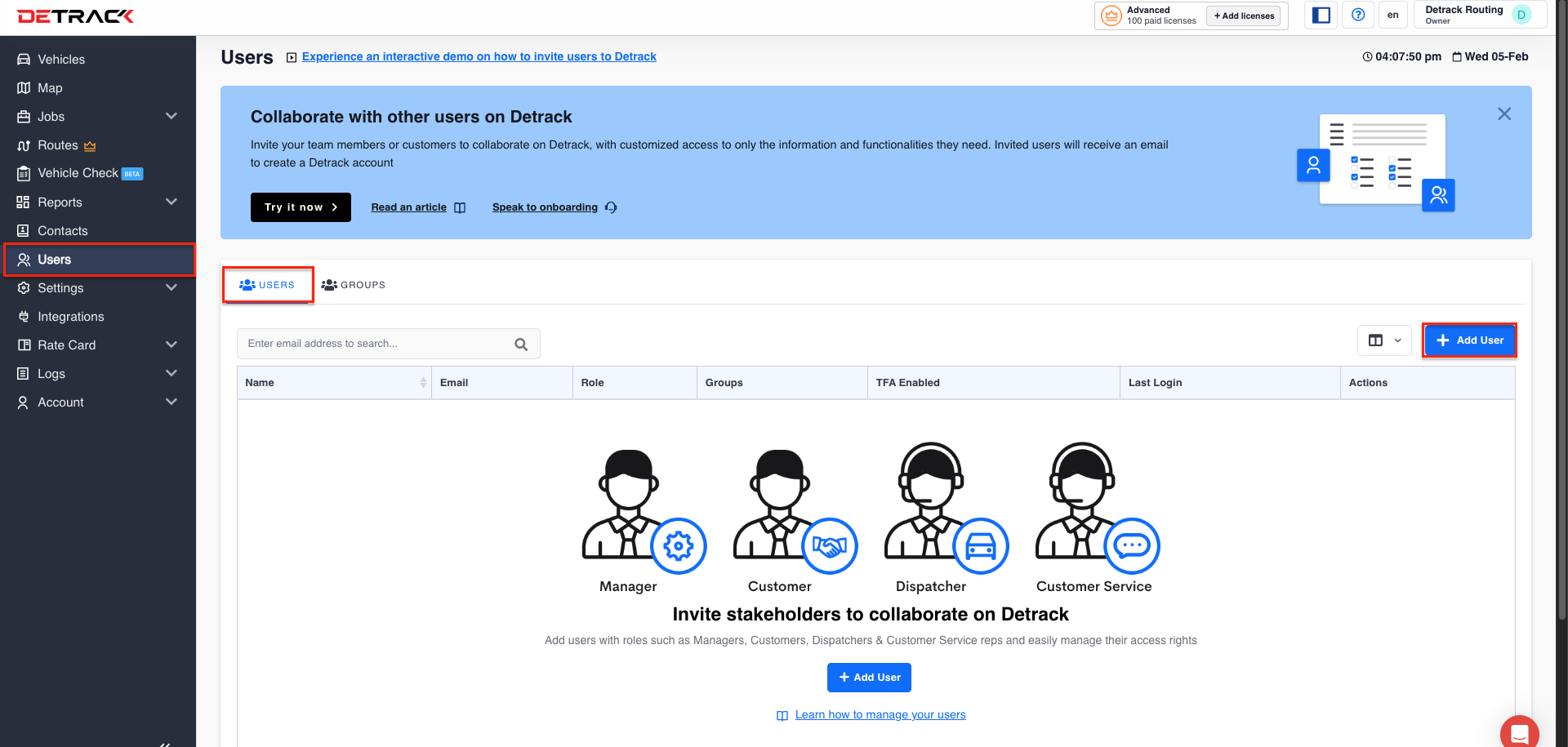
Task: Expand the Jobs sidebar menu
Action: click(171, 117)
